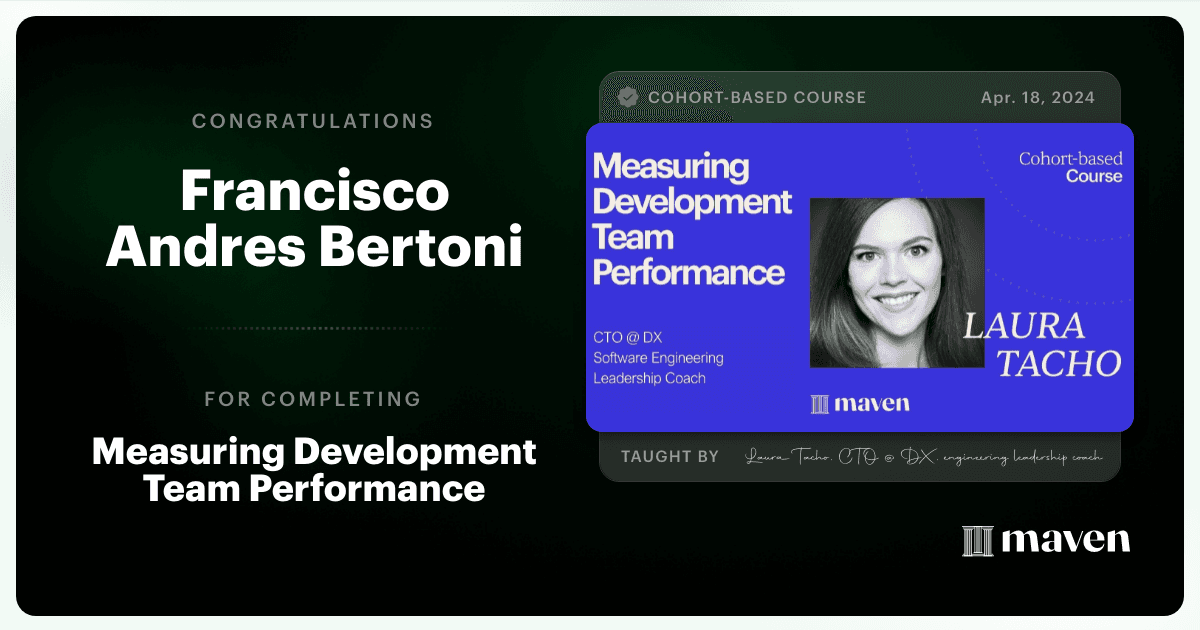Click the handwritten Laura Tacho signature line

924,457
